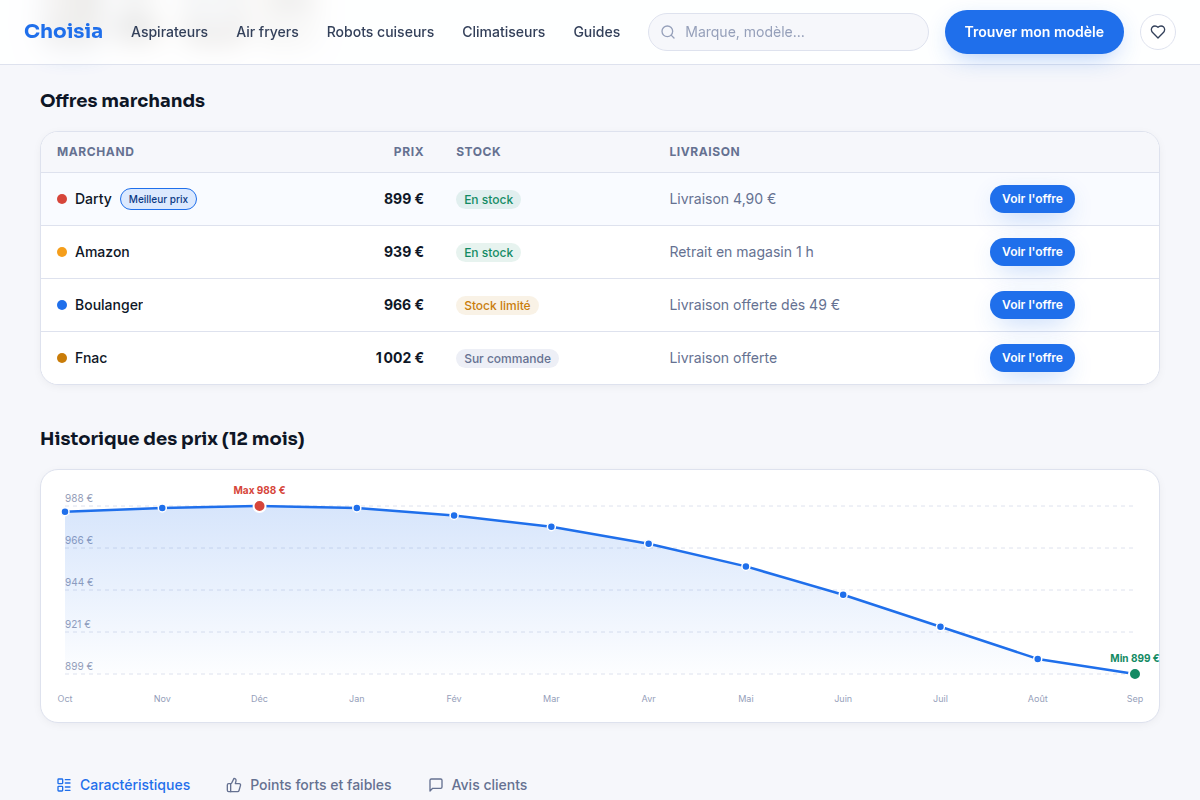Click the Mai chart data point
The height and width of the screenshot is (800, 1200).
[x=746, y=566]
